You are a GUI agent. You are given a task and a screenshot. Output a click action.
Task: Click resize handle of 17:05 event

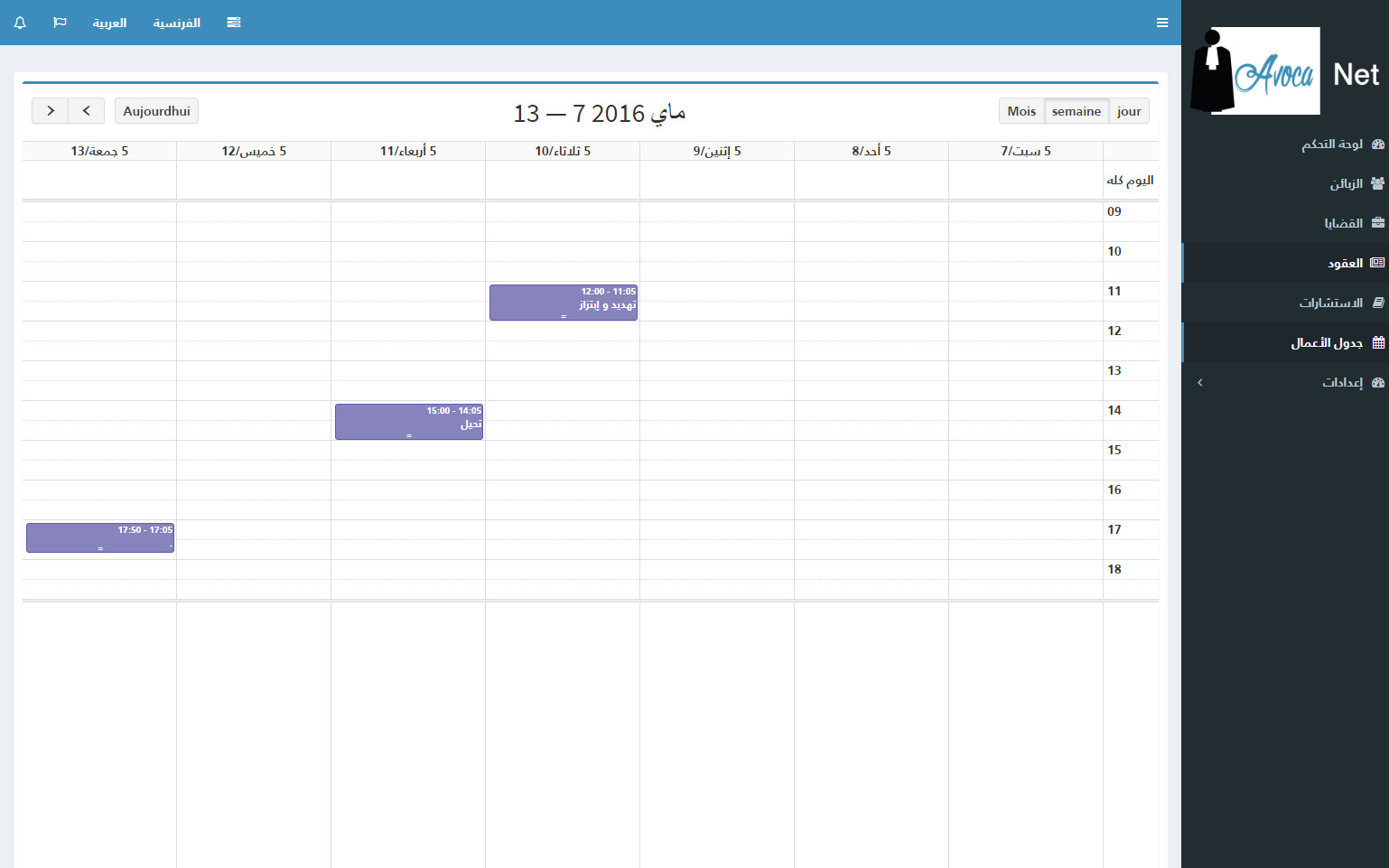pos(100,549)
